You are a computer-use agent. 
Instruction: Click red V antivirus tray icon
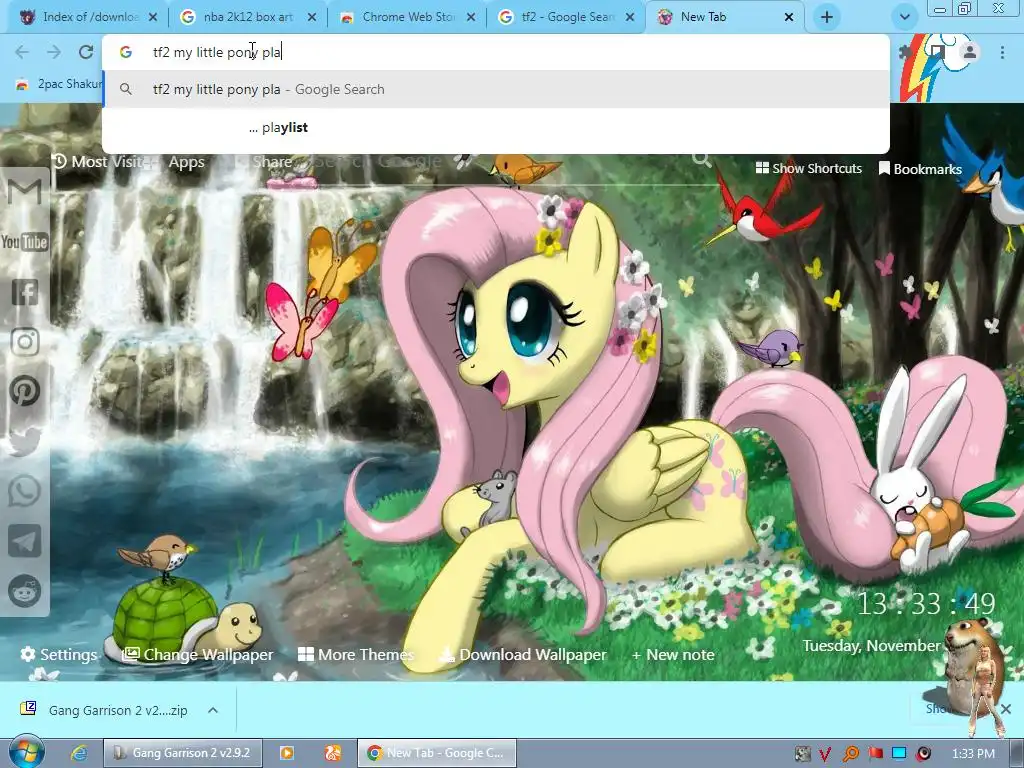point(825,754)
